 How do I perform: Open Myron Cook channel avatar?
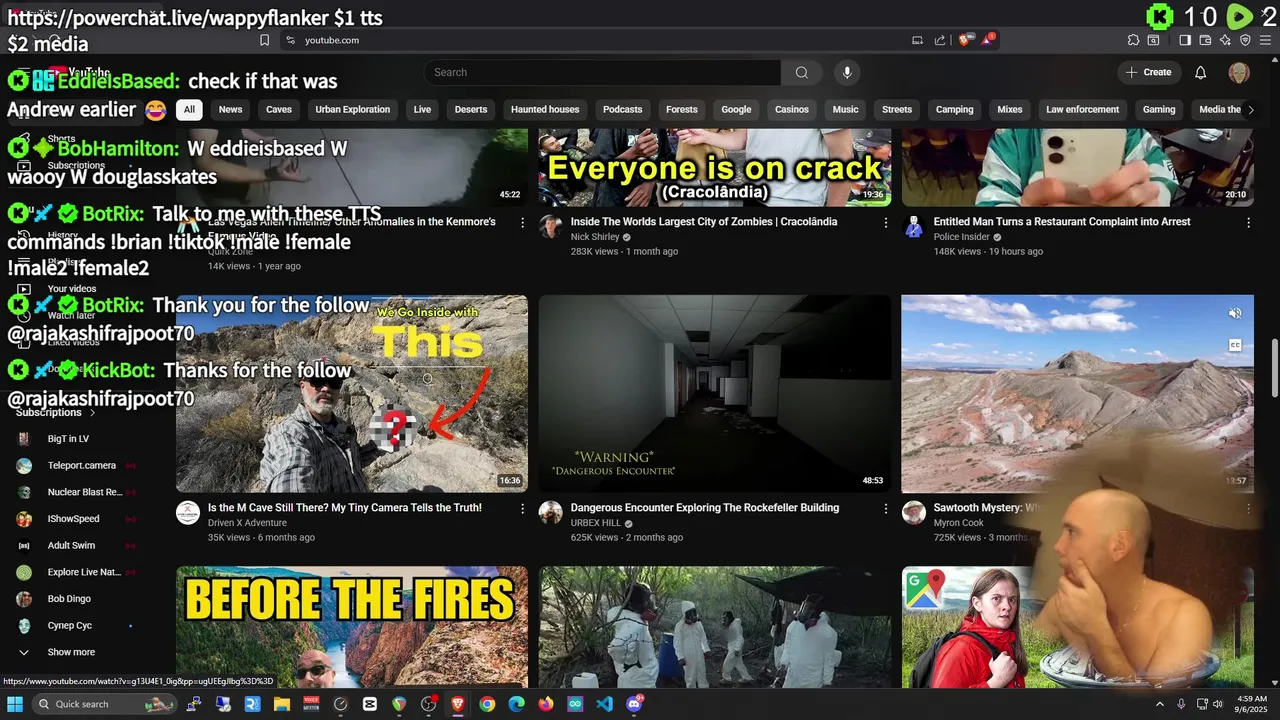point(913,513)
